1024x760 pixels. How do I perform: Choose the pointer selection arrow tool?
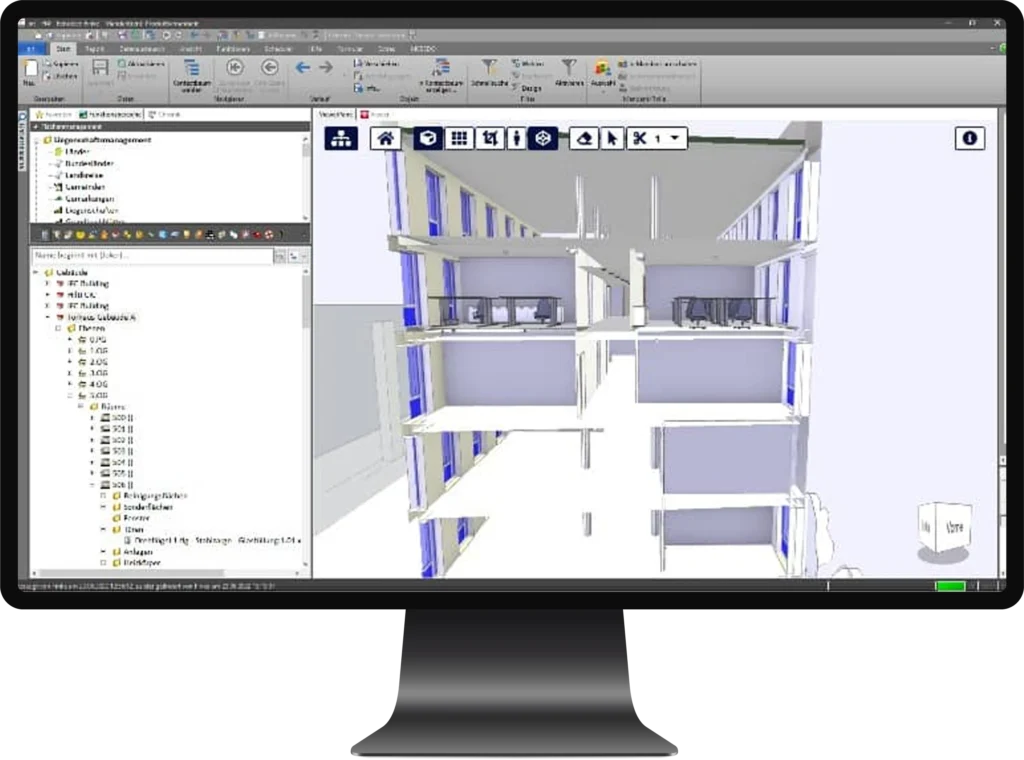[612, 139]
